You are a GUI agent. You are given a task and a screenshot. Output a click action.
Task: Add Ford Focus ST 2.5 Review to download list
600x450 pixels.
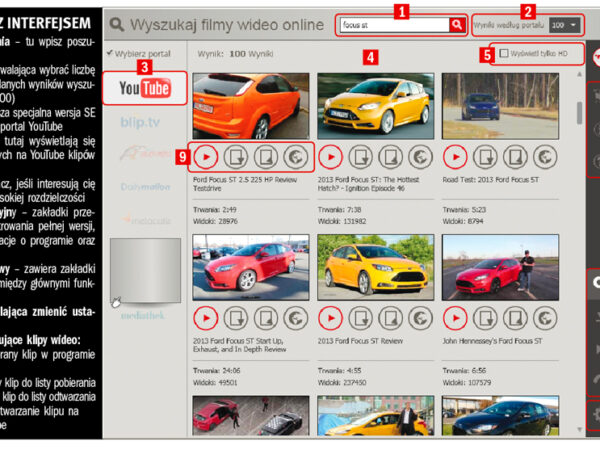[236, 155]
